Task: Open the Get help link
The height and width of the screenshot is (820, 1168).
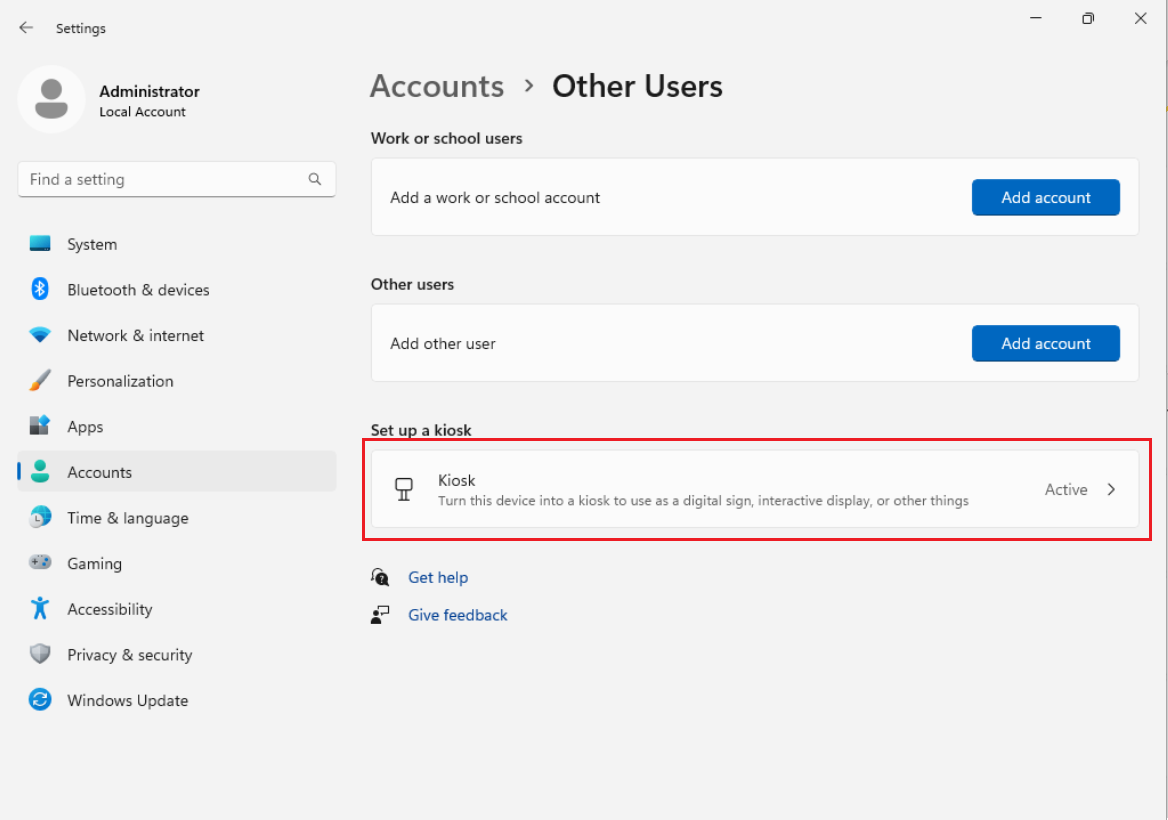Action: [438, 577]
